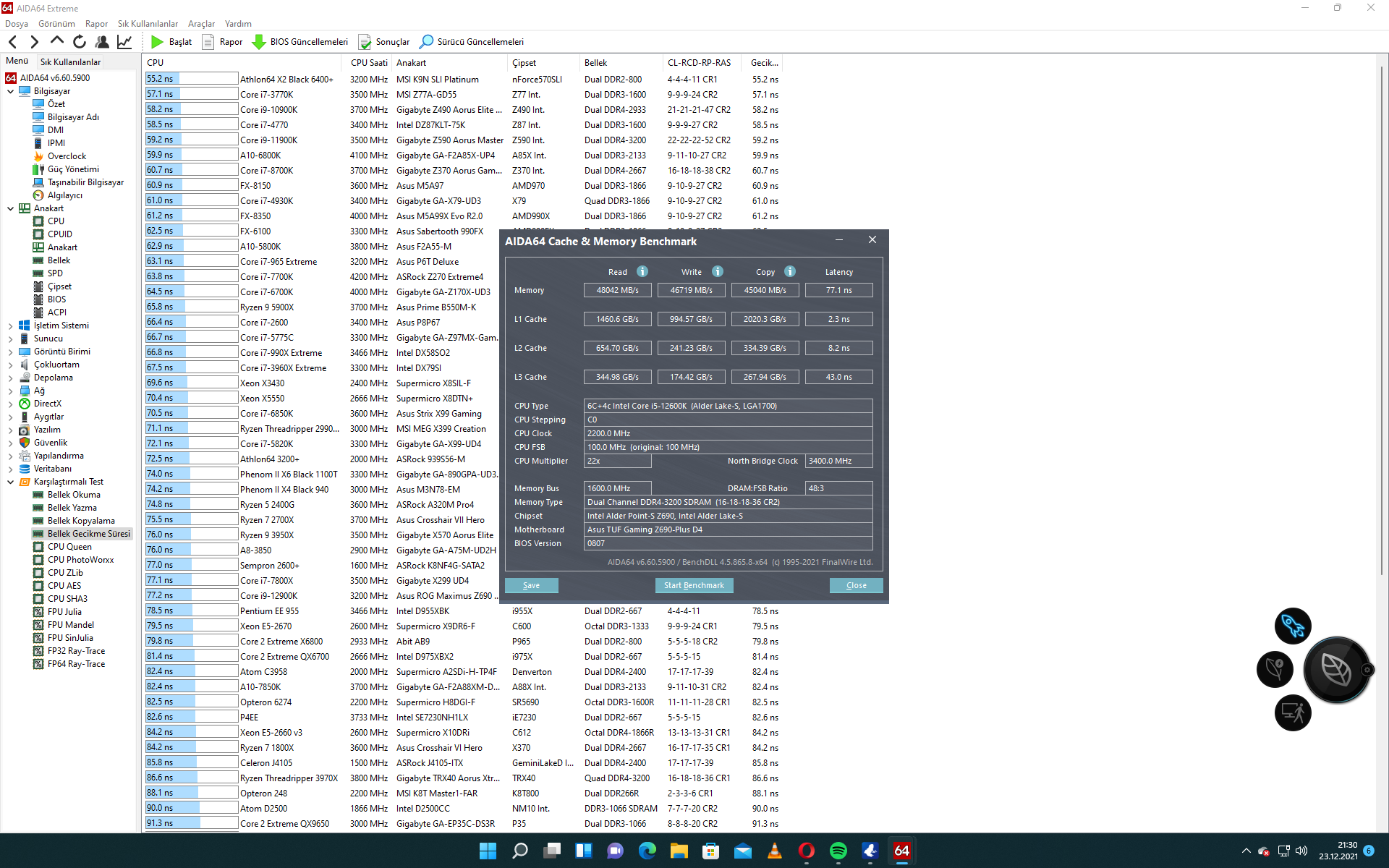Open the Yardım menu
1389x868 pixels.
(x=238, y=24)
